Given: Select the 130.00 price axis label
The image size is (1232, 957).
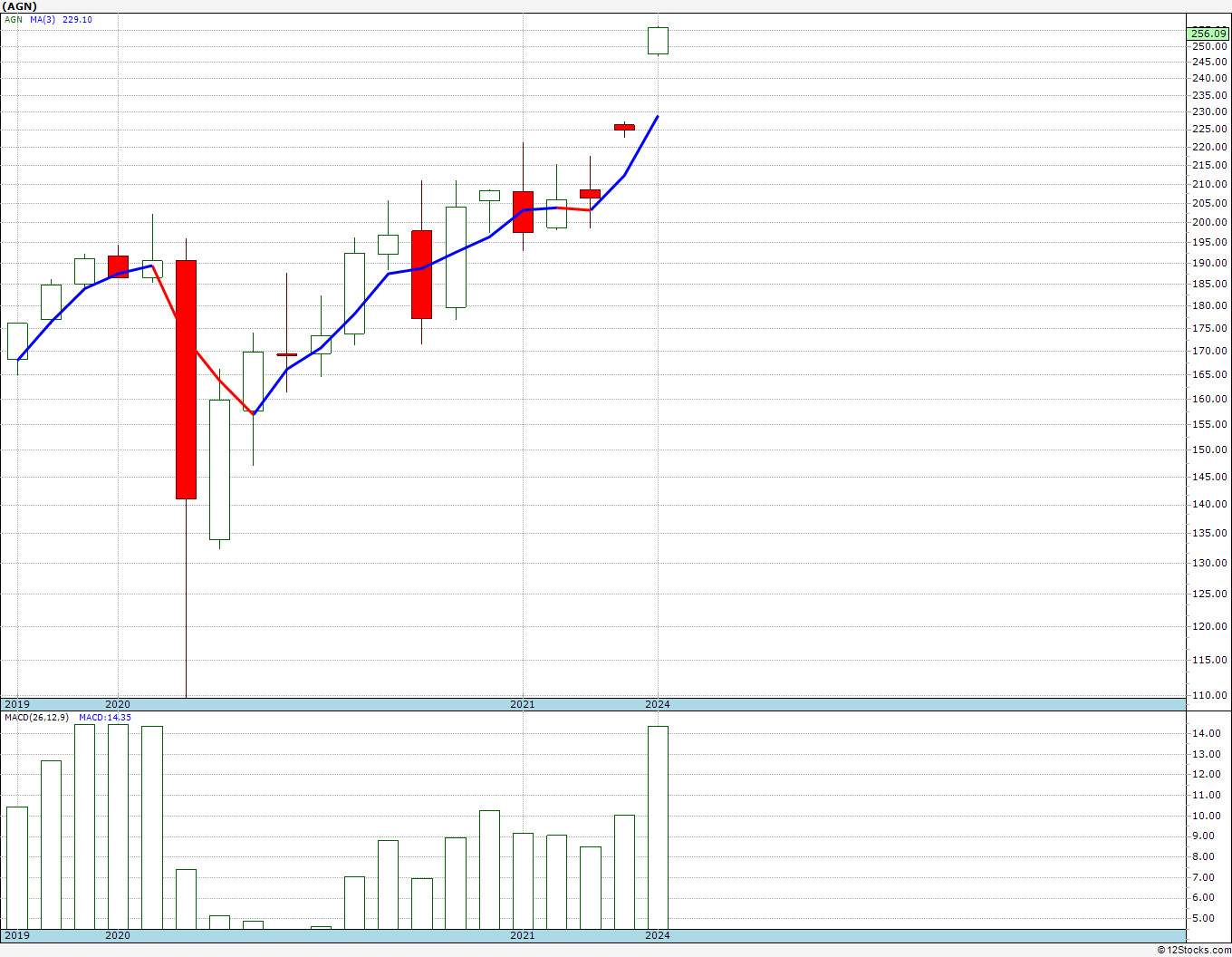Looking at the screenshot, I should tap(1209, 563).
